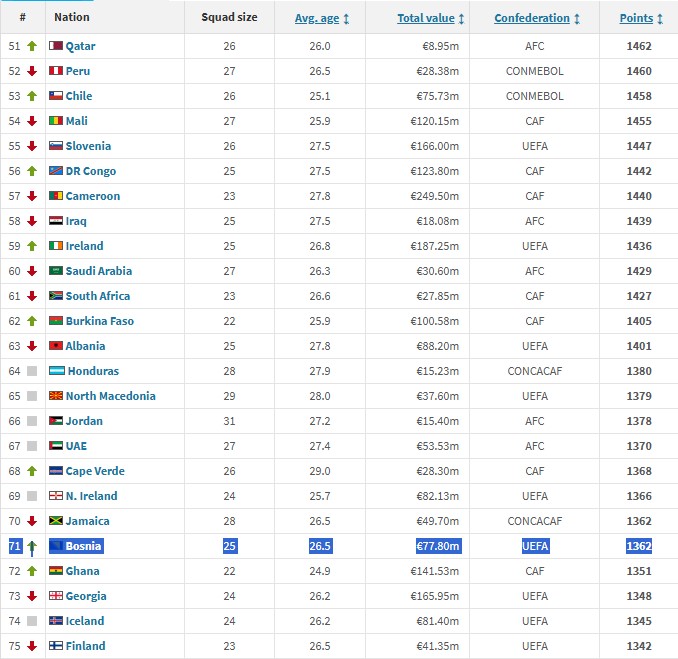Click the Slovenia flag icon
678x659 pixels.
click(x=56, y=146)
